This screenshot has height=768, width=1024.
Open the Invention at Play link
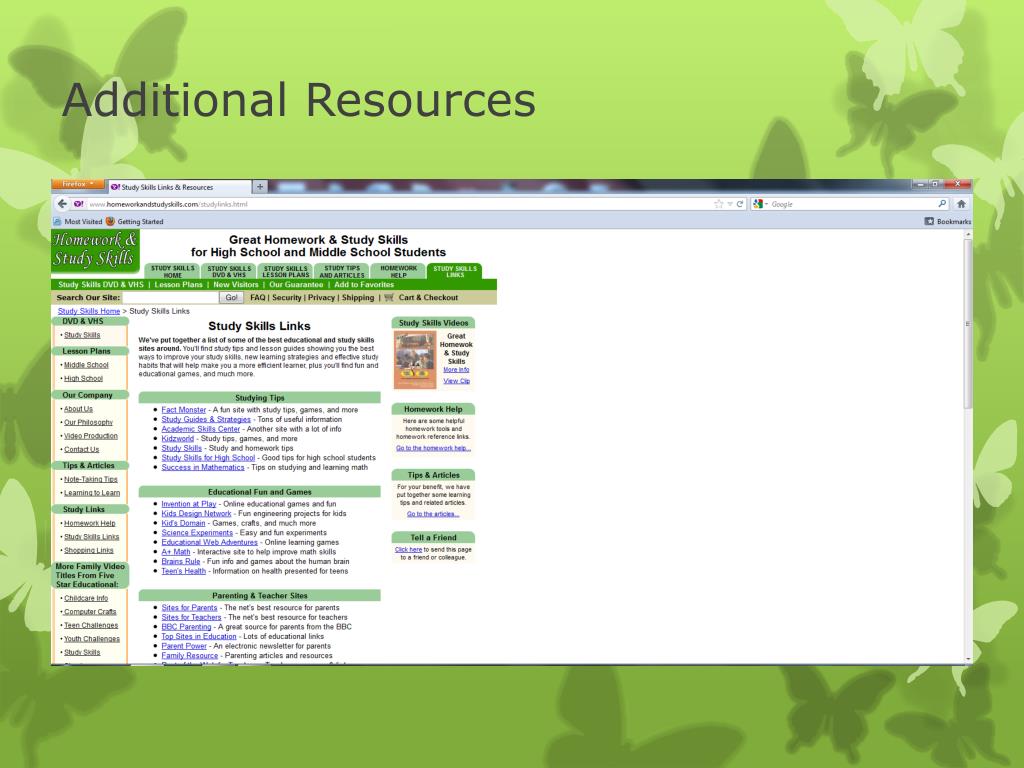tap(189, 504)
